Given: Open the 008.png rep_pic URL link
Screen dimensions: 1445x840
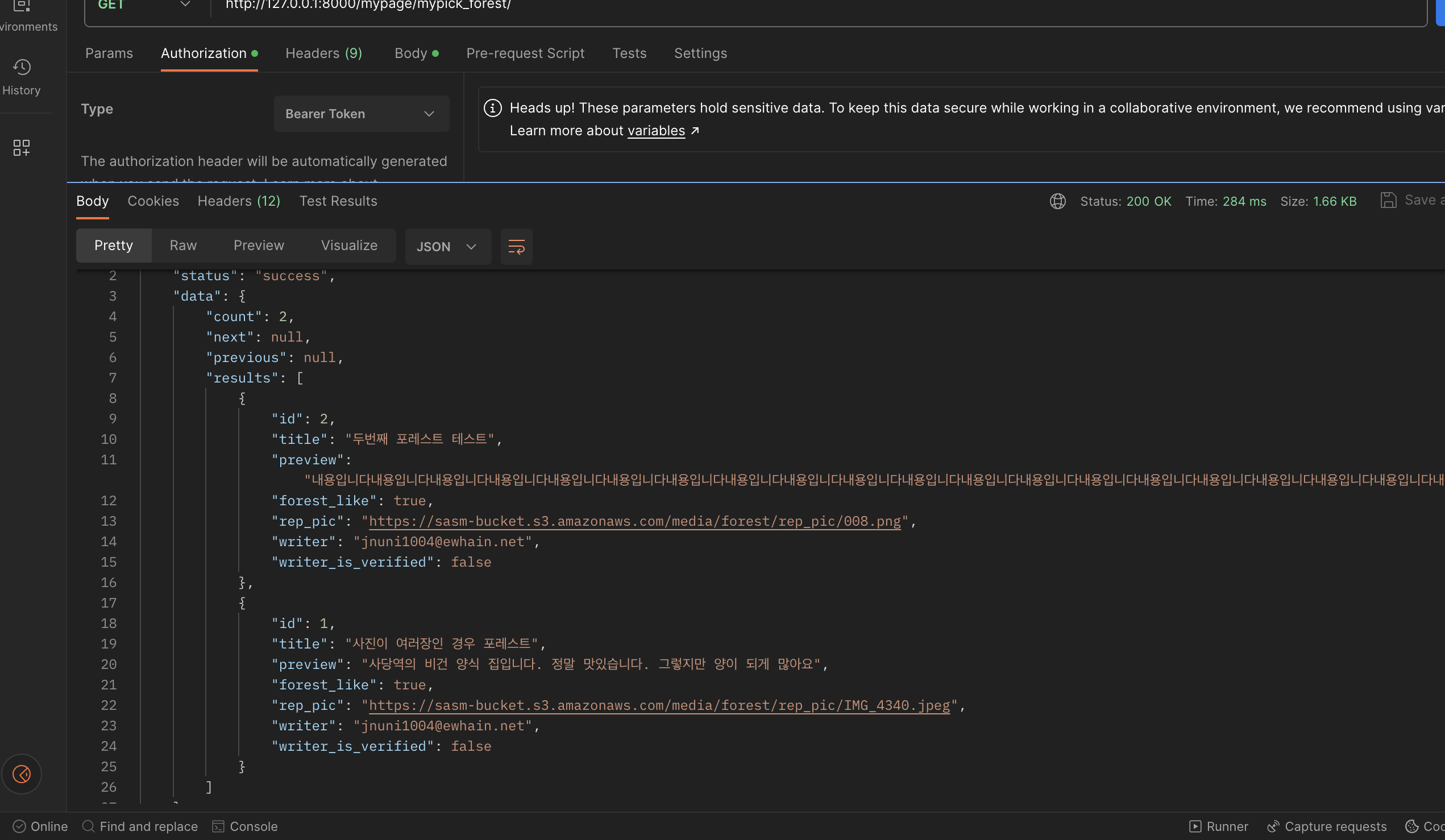Looking at the screenshot, I should click(x=635, y=521).
